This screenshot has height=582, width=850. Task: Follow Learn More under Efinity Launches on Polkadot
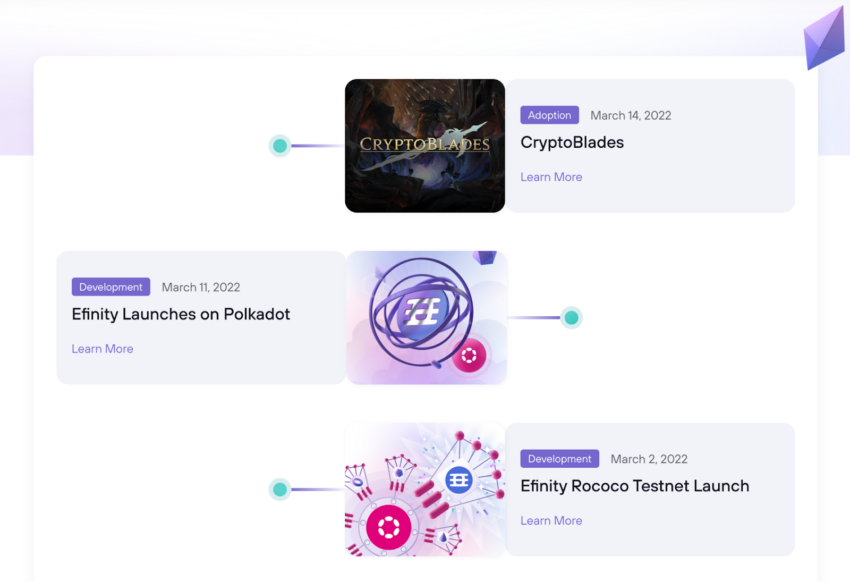coord(102,349)
